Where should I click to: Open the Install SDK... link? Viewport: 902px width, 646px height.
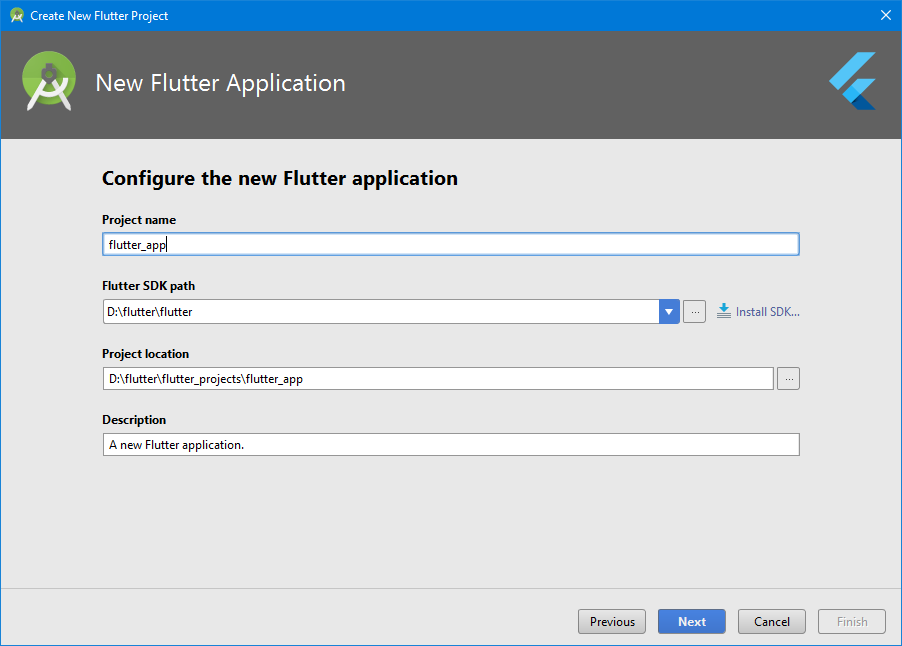click(768, 311)
